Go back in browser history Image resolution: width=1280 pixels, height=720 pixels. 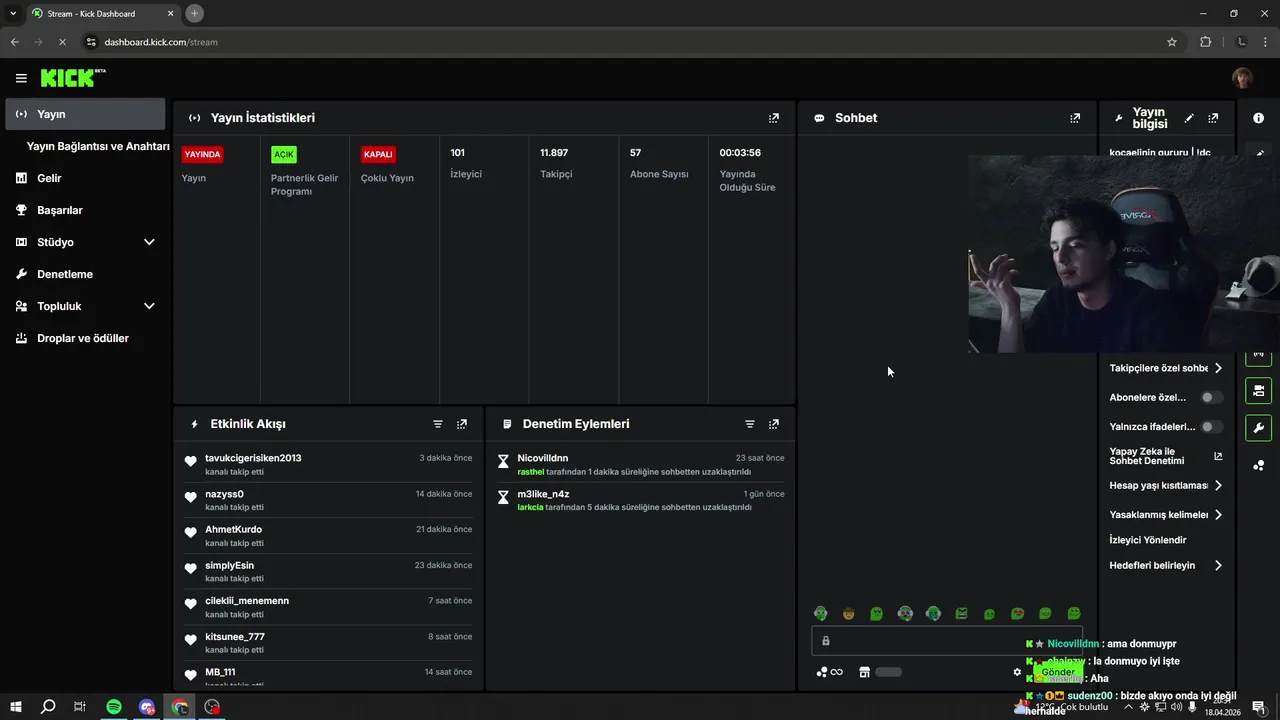[x=14, y=42]
